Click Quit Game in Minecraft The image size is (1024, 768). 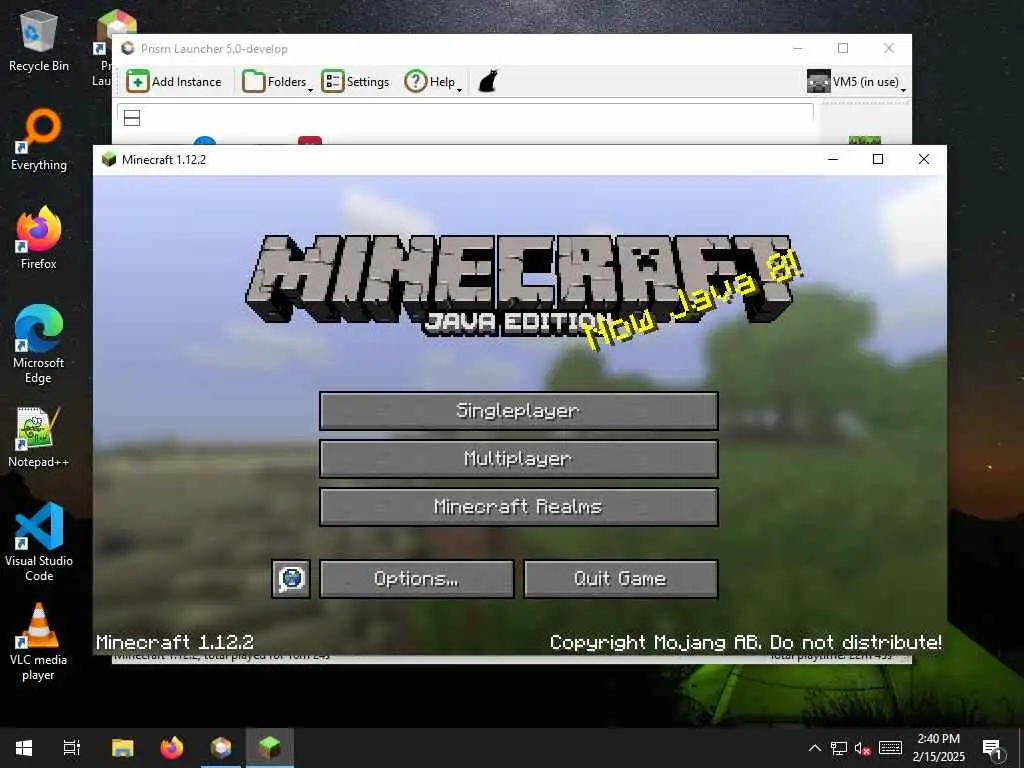pos(620,579)
